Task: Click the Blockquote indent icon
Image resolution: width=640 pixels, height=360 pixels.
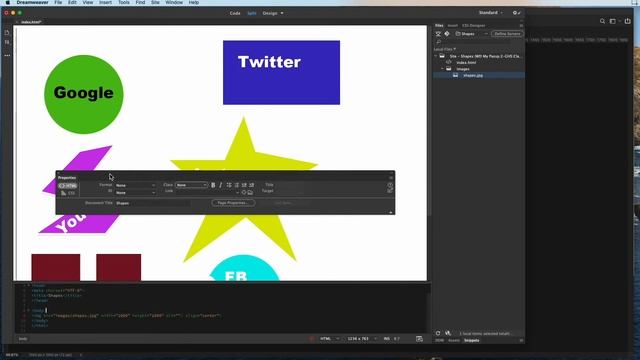Action: 252,185
